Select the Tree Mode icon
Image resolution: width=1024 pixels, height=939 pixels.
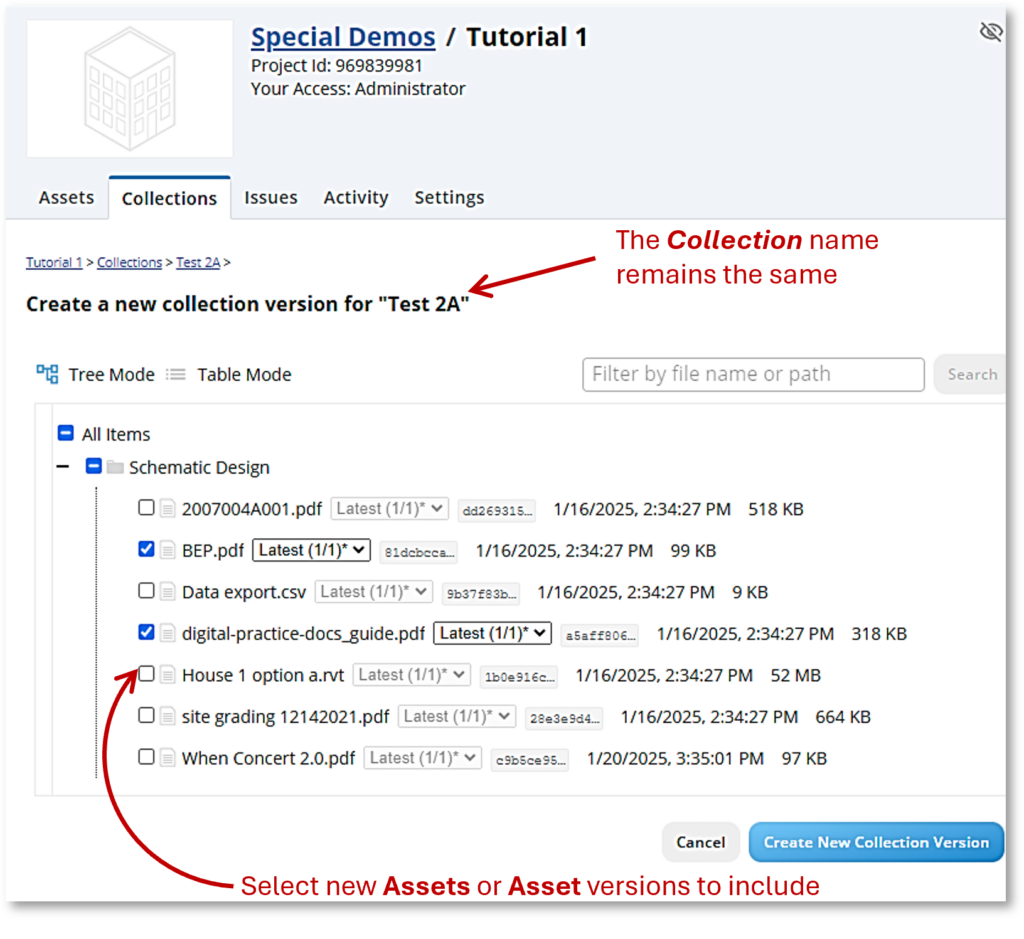(46, 374)
